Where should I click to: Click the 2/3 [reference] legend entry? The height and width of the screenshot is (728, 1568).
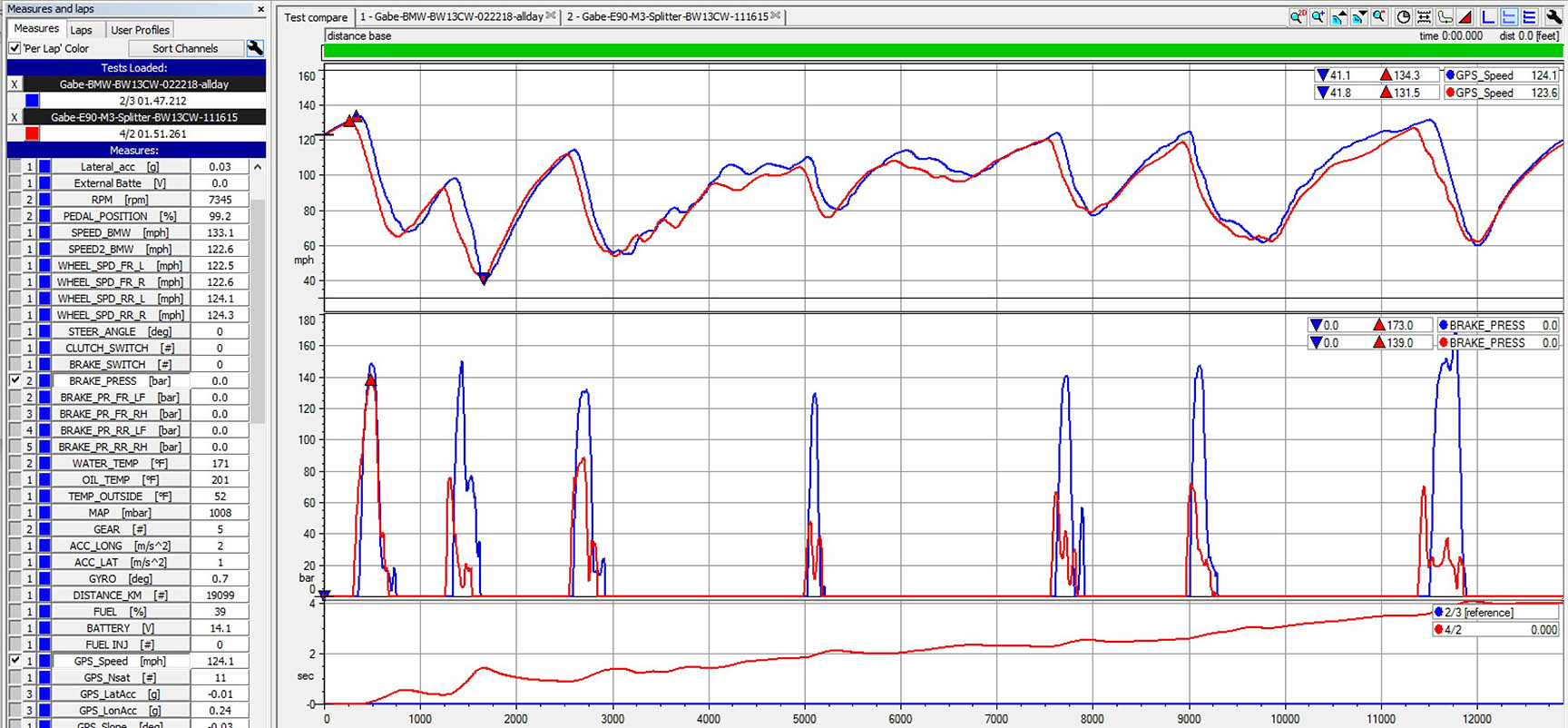(1495, 613)
